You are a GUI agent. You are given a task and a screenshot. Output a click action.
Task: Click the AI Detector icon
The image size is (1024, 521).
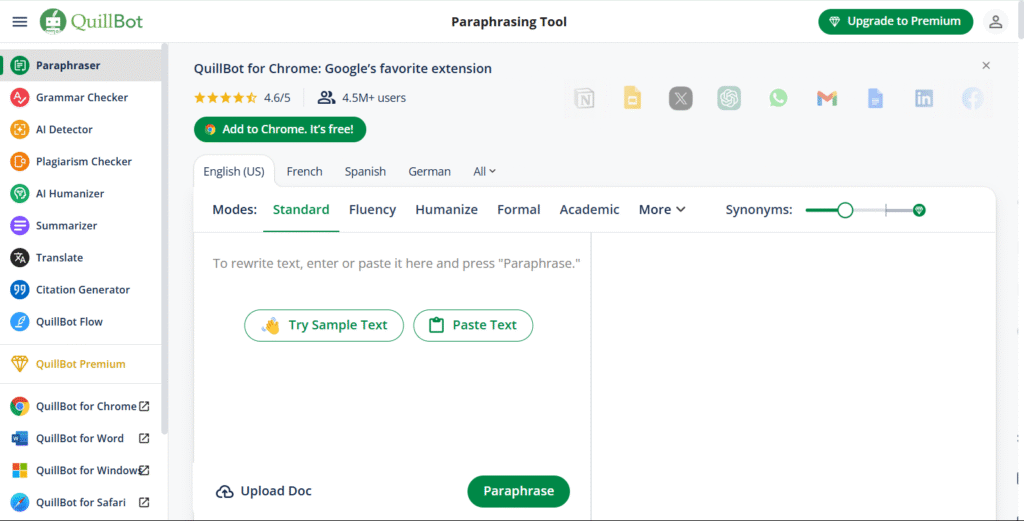(x=20, y=129)
